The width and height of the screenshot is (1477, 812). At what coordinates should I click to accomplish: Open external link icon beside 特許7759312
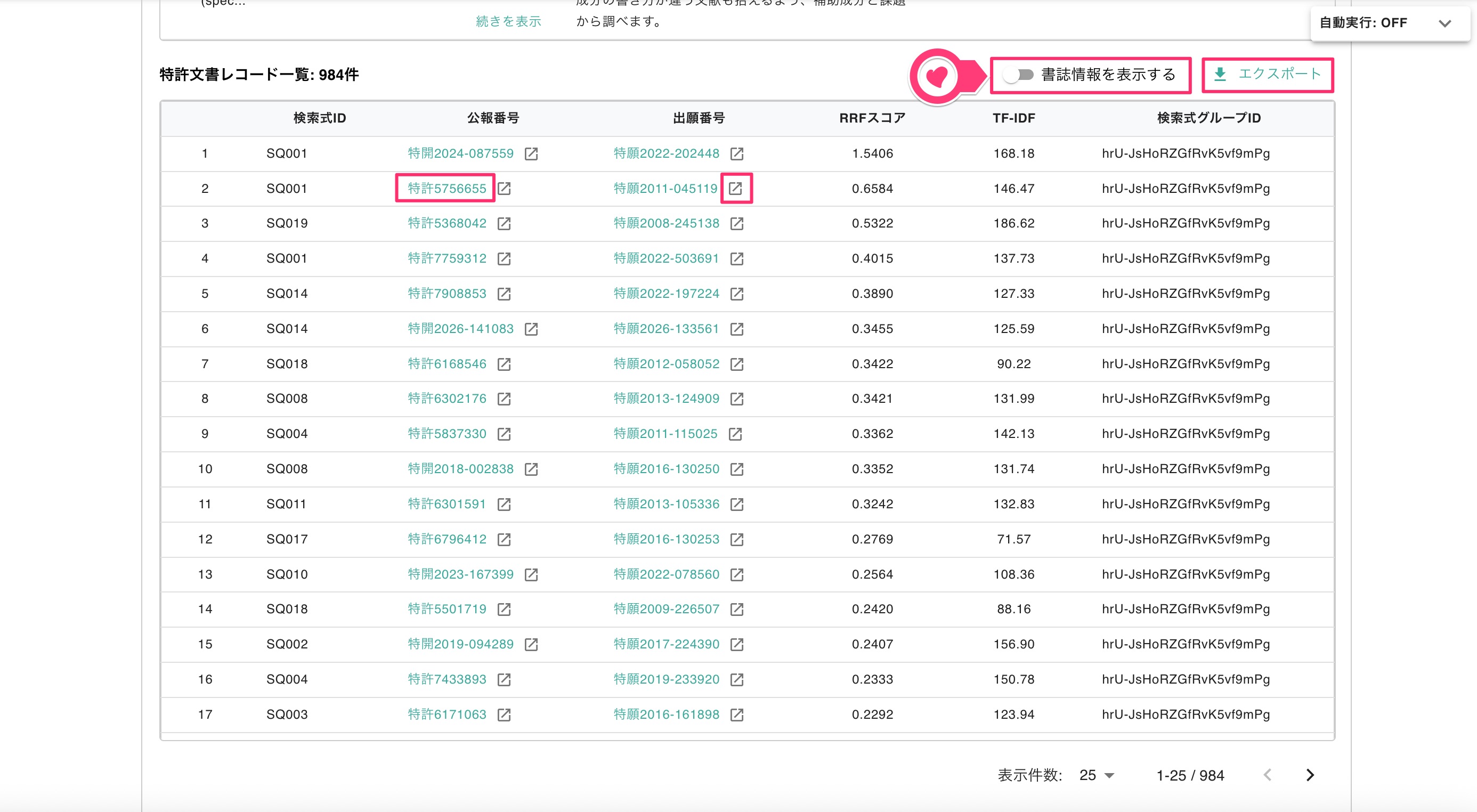(x=504, y=258)
